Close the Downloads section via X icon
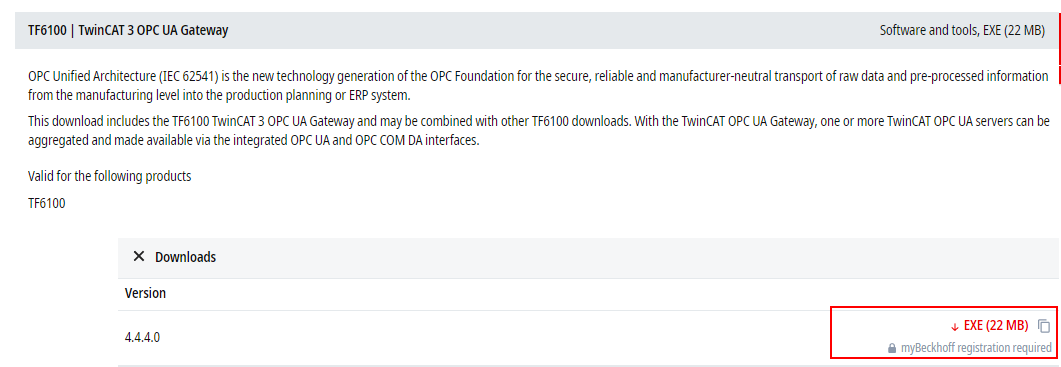This screenshot has width=1061, height=367. point(139,257)
